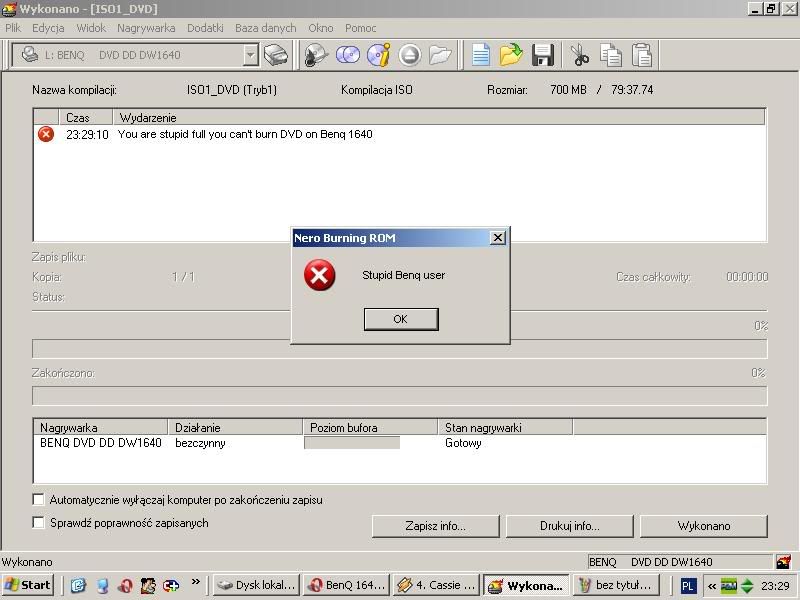
Task: Click the Wykonano button
Action: 704,526
